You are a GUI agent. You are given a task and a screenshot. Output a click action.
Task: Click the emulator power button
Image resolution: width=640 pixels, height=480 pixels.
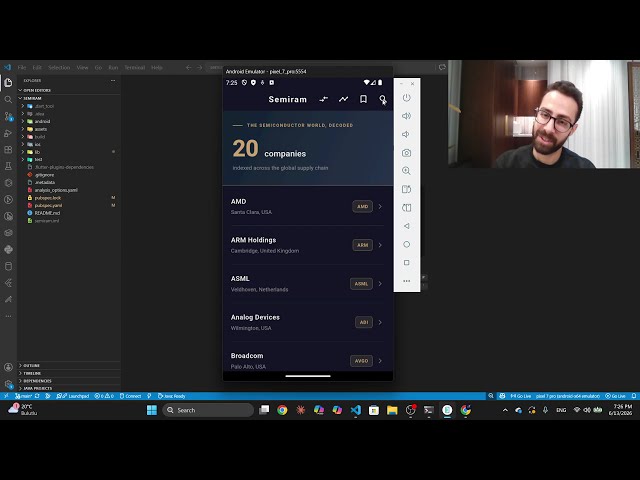407,98
